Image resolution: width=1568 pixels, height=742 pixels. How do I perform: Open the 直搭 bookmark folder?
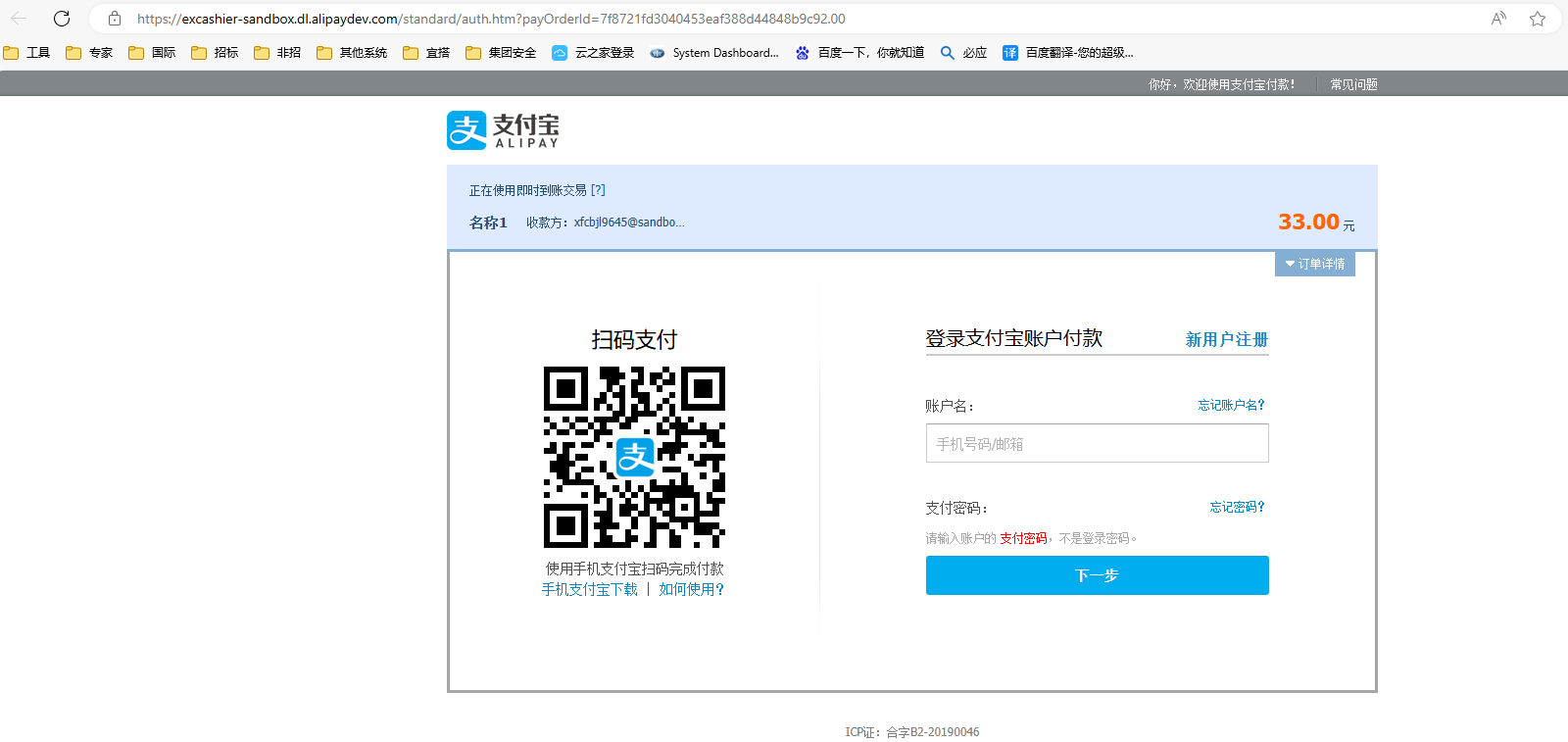(427, 53)
